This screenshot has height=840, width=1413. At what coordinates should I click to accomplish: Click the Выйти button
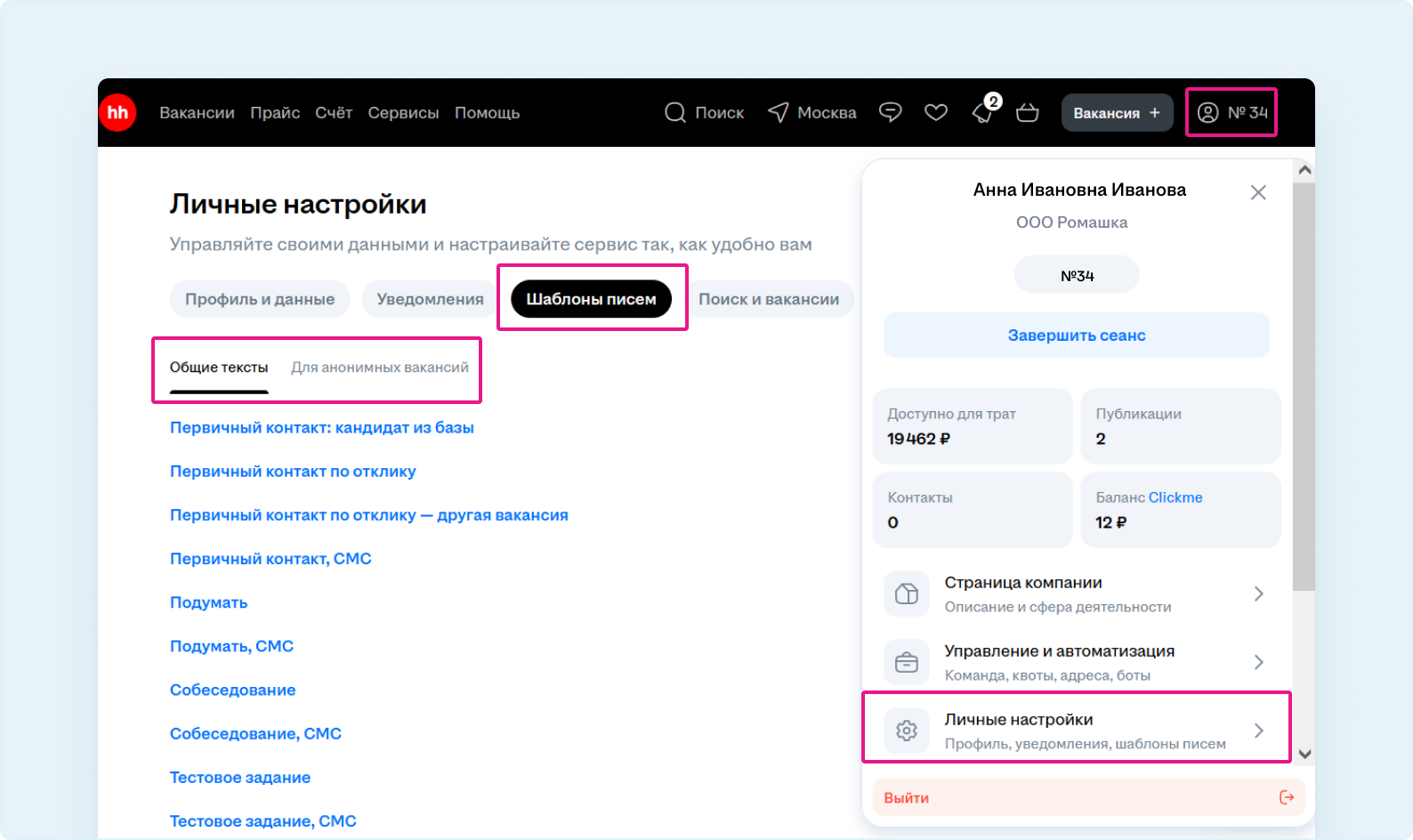coord(1089,797)
